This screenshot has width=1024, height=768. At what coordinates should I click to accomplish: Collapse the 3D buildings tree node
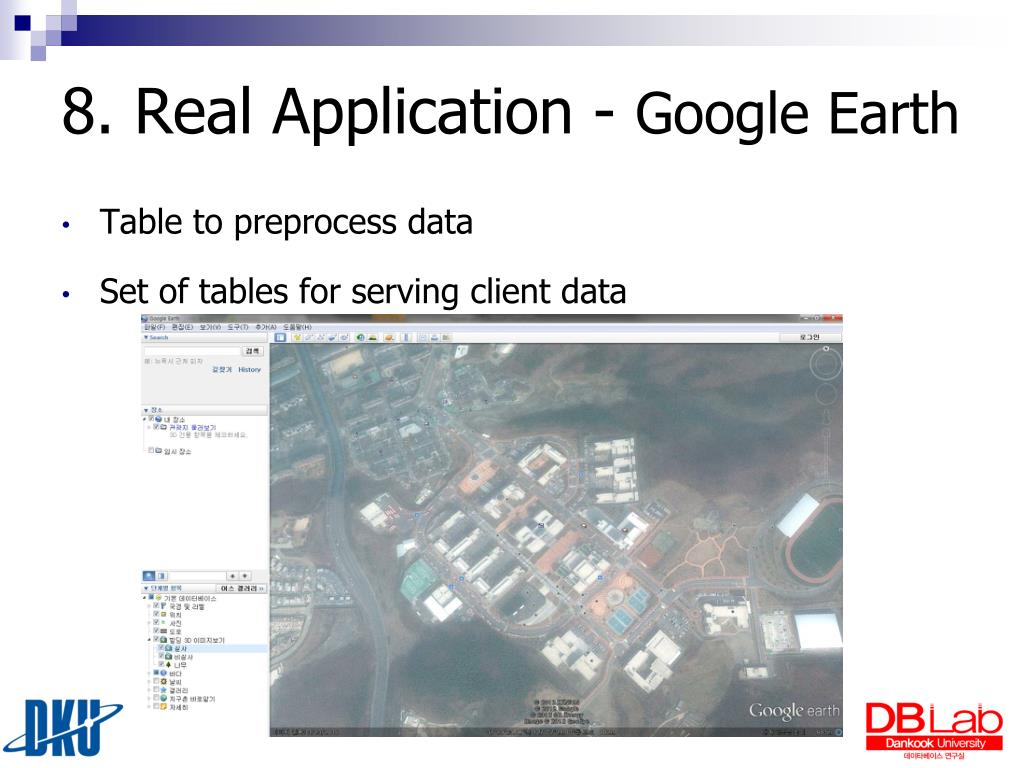[150, 640]
